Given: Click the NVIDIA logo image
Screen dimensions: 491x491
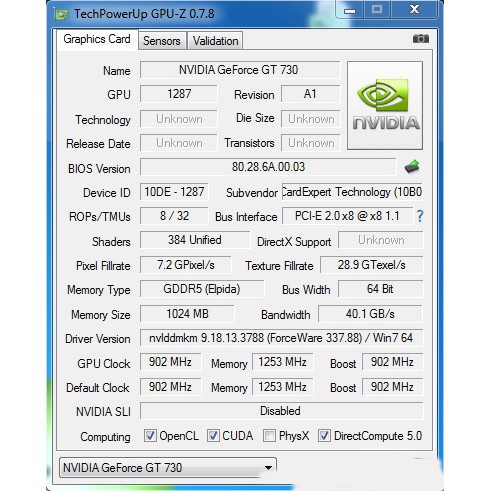Looking at the screenshot, I should pos(385,105).
